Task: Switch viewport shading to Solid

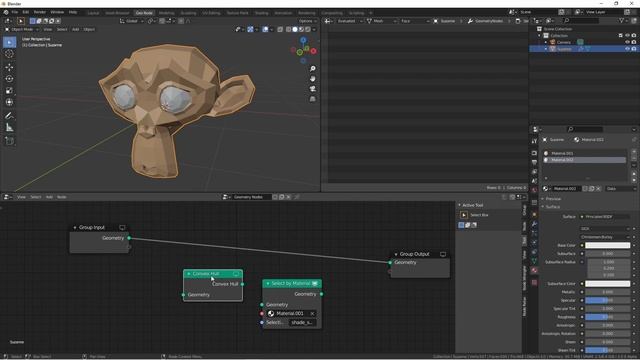Action: (x=295, y=29)
